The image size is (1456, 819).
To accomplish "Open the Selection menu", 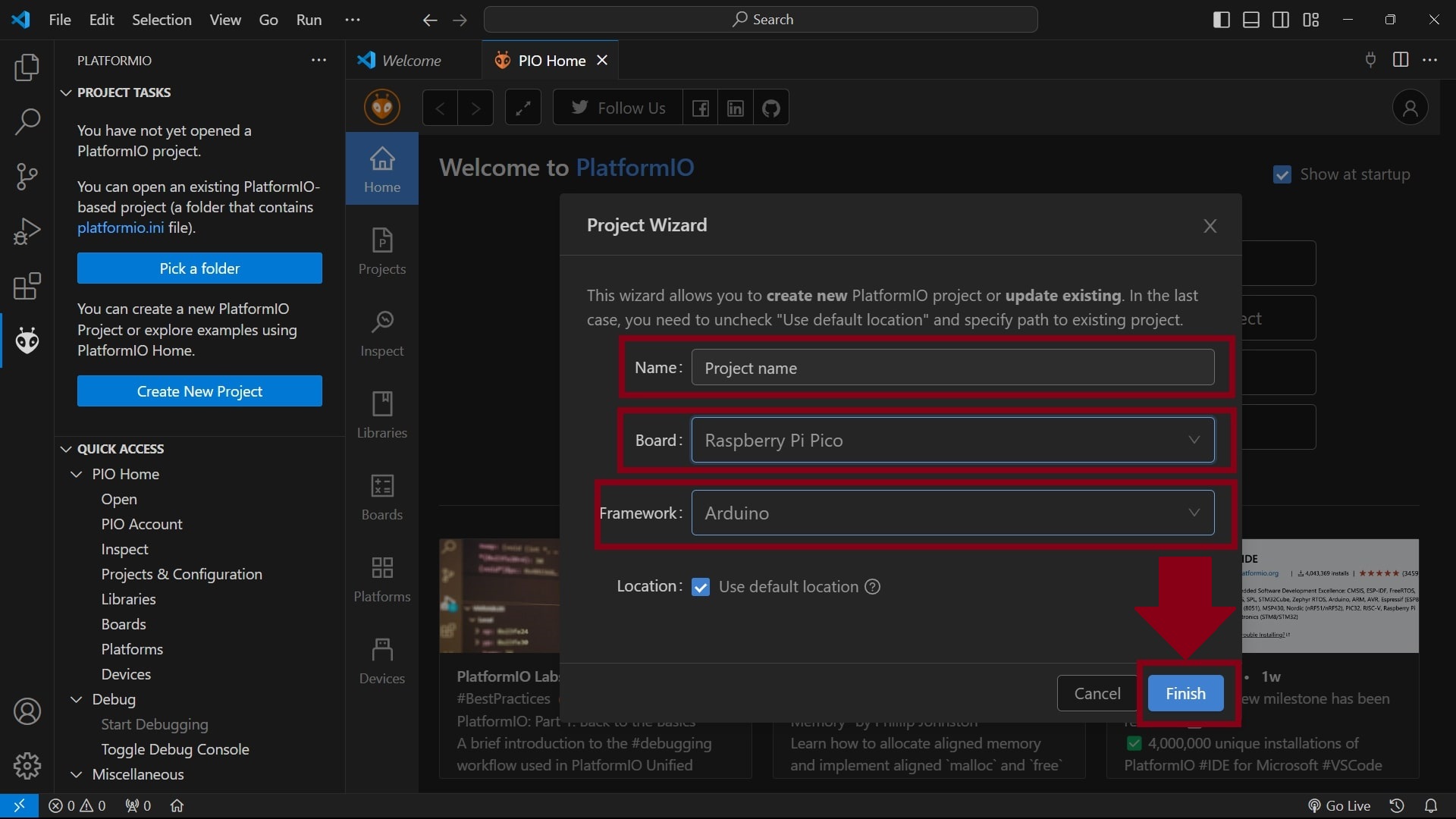I will coord(162,20).
